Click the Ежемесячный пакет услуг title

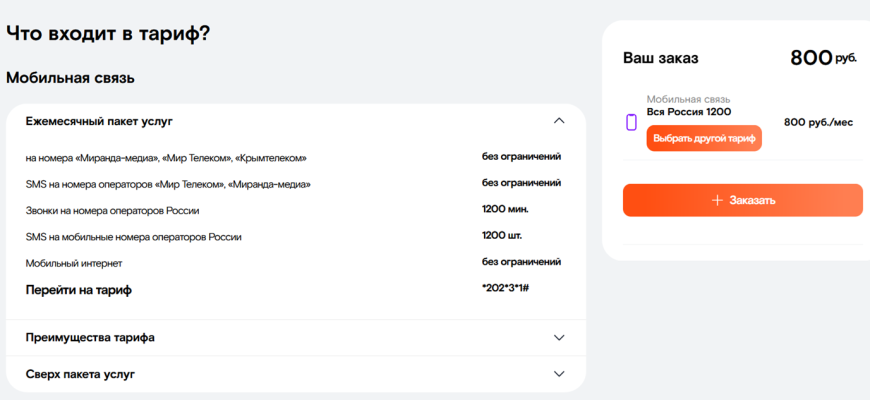99,121
